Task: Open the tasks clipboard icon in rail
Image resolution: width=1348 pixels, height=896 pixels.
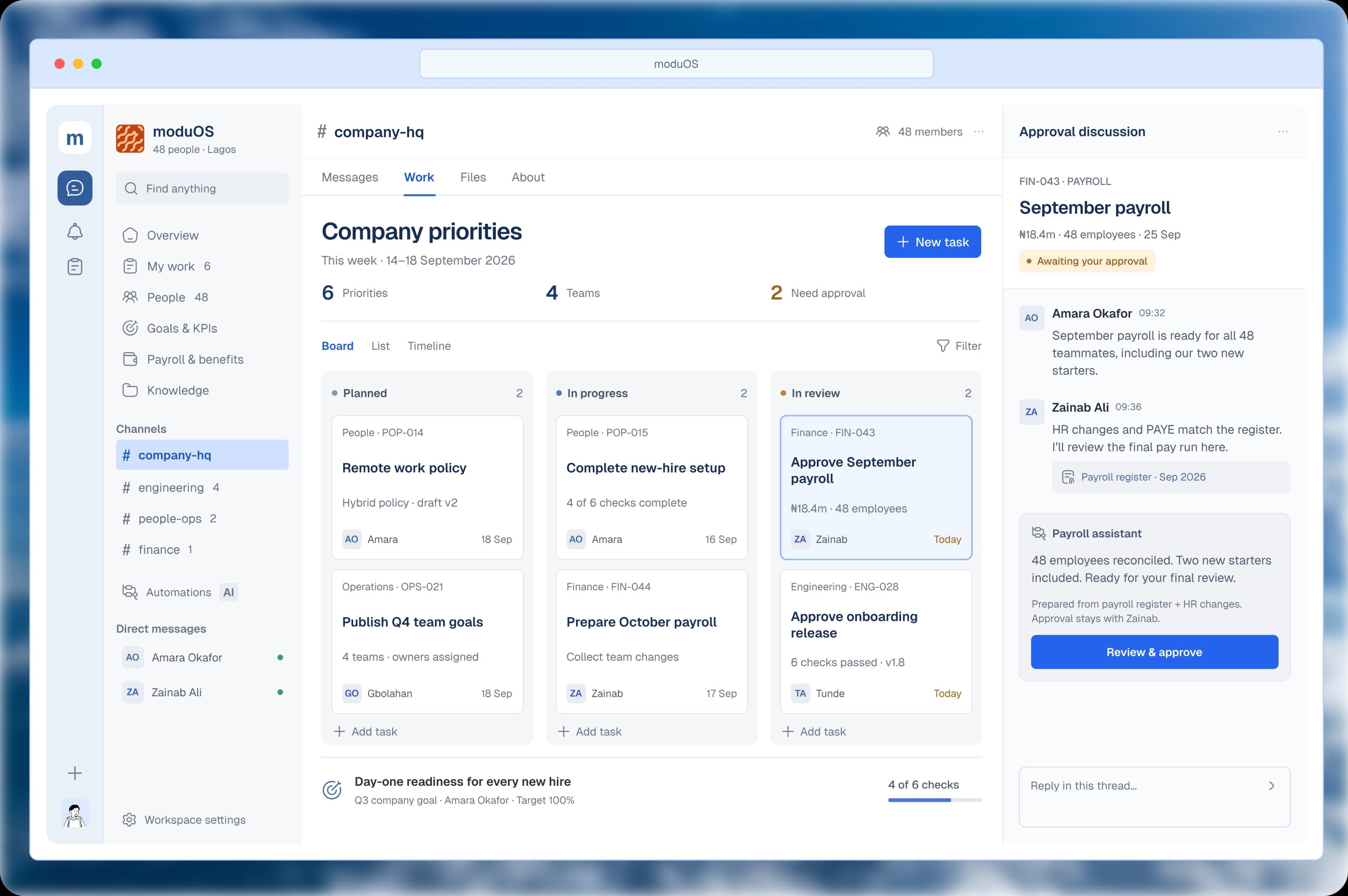Action: [75, 266]
